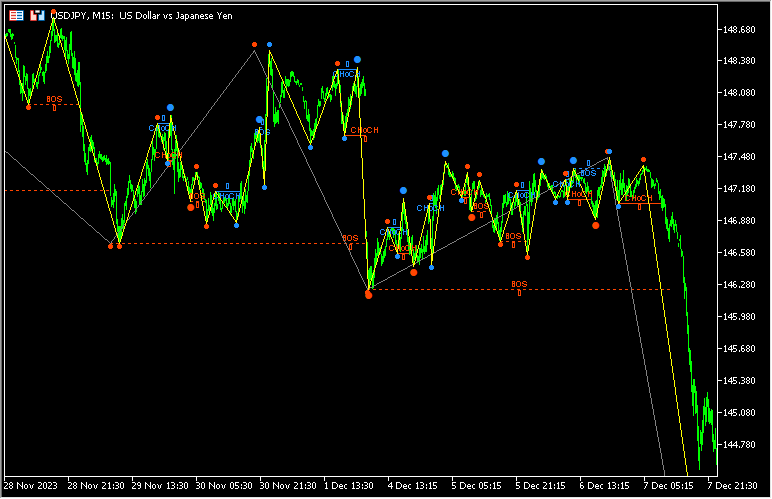Click the one-click trading panel icon
This screenshot has width=772, height=499.
click(x=17, y=16)
